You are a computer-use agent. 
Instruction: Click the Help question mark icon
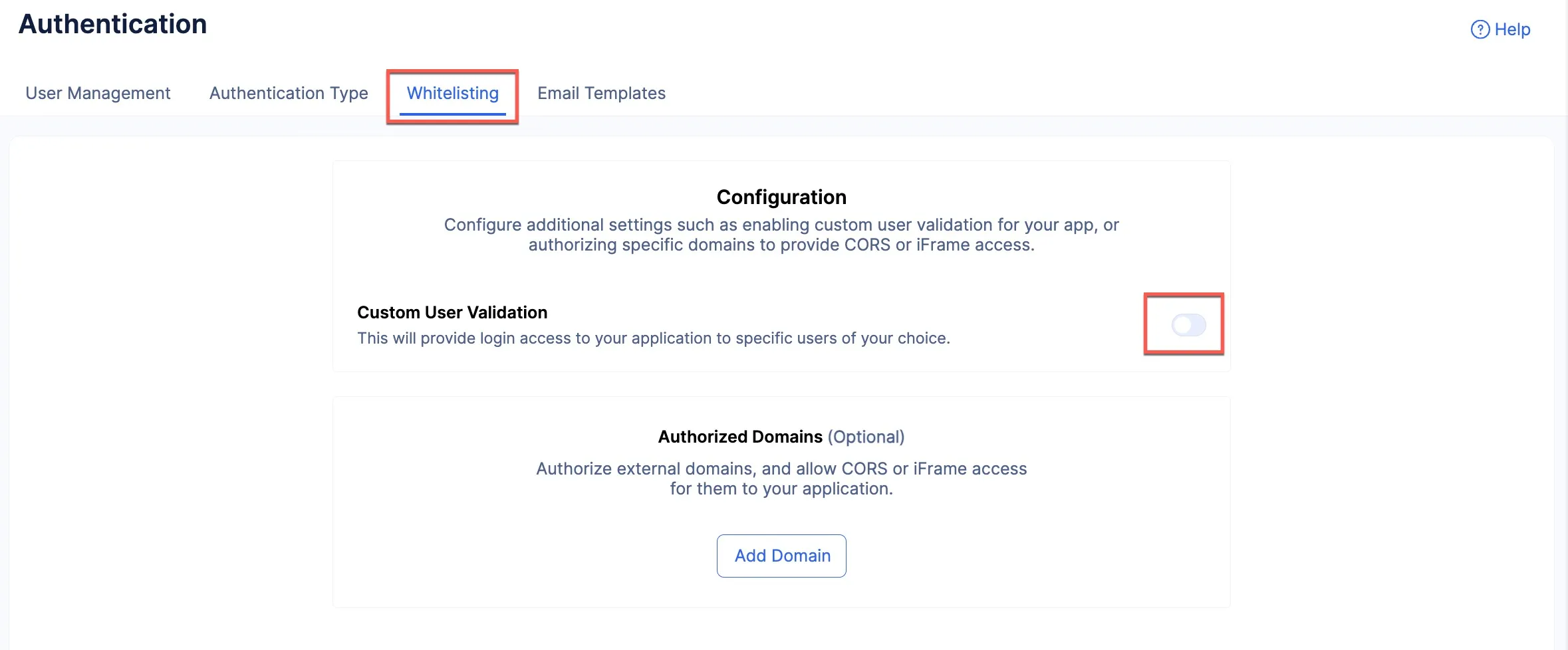[x=1480, y=30]
